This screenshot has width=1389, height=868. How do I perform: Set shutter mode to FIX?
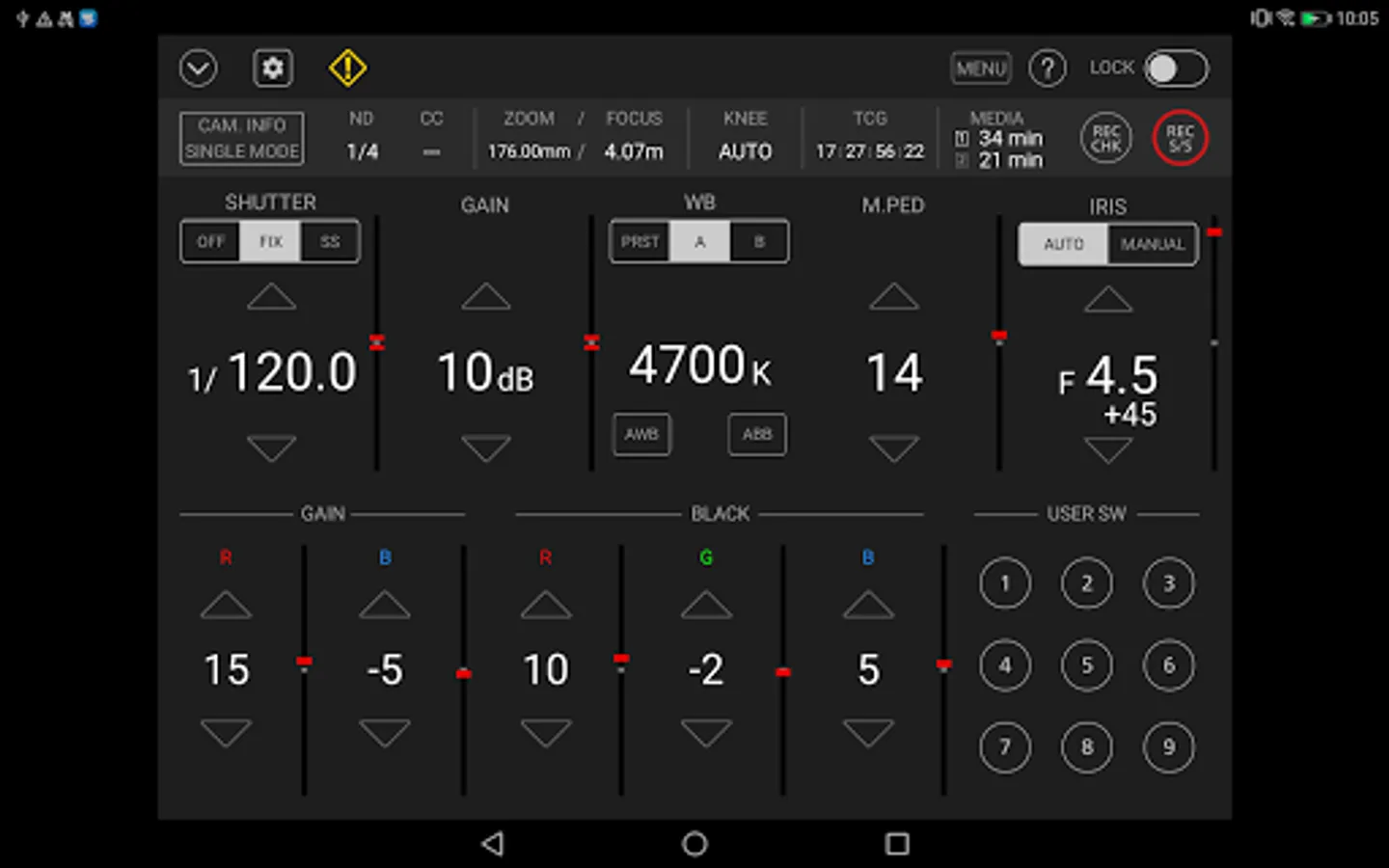pyautogui.click(x=270, y=241)
